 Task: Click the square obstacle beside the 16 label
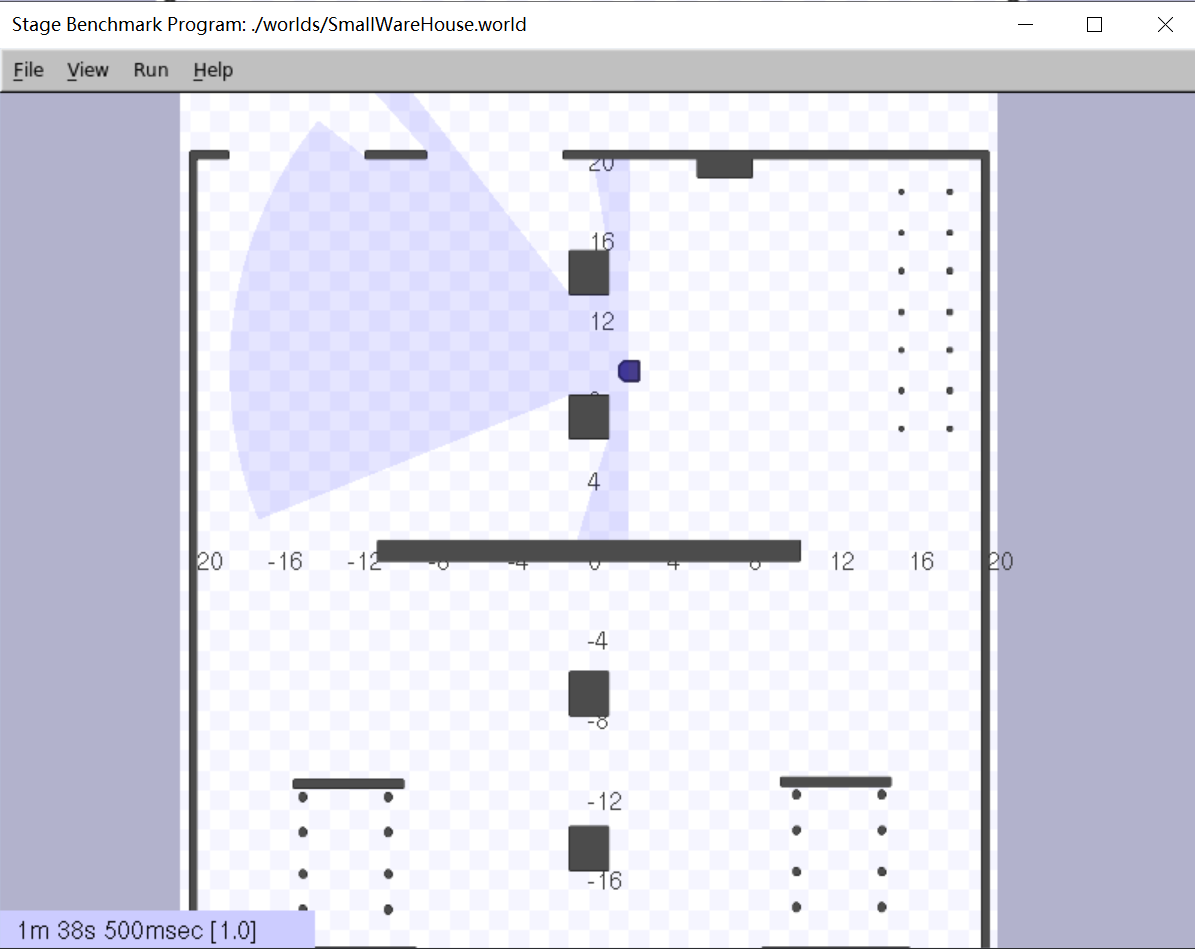pyautogui.click(x=589, y=273)
